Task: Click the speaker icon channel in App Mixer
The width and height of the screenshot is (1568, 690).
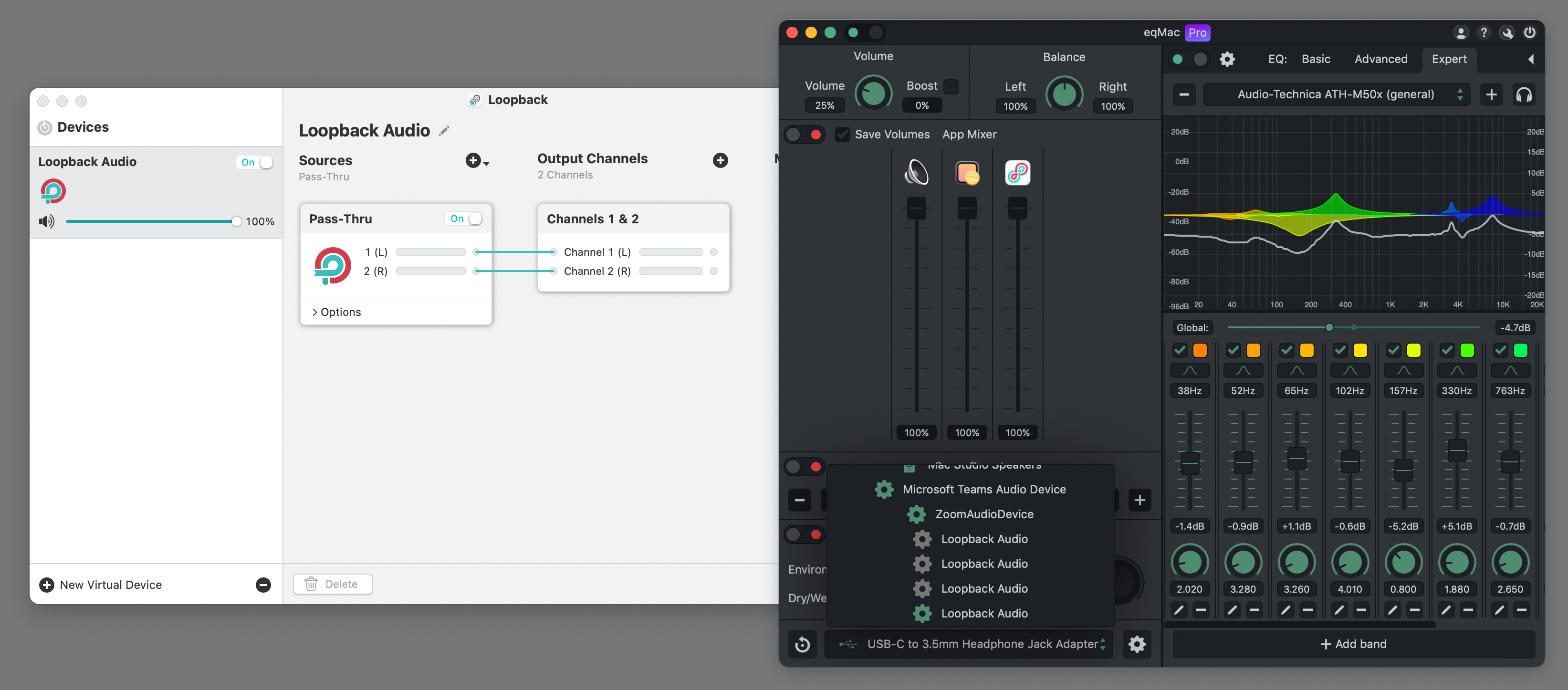Action: click(x=916, y=172)
